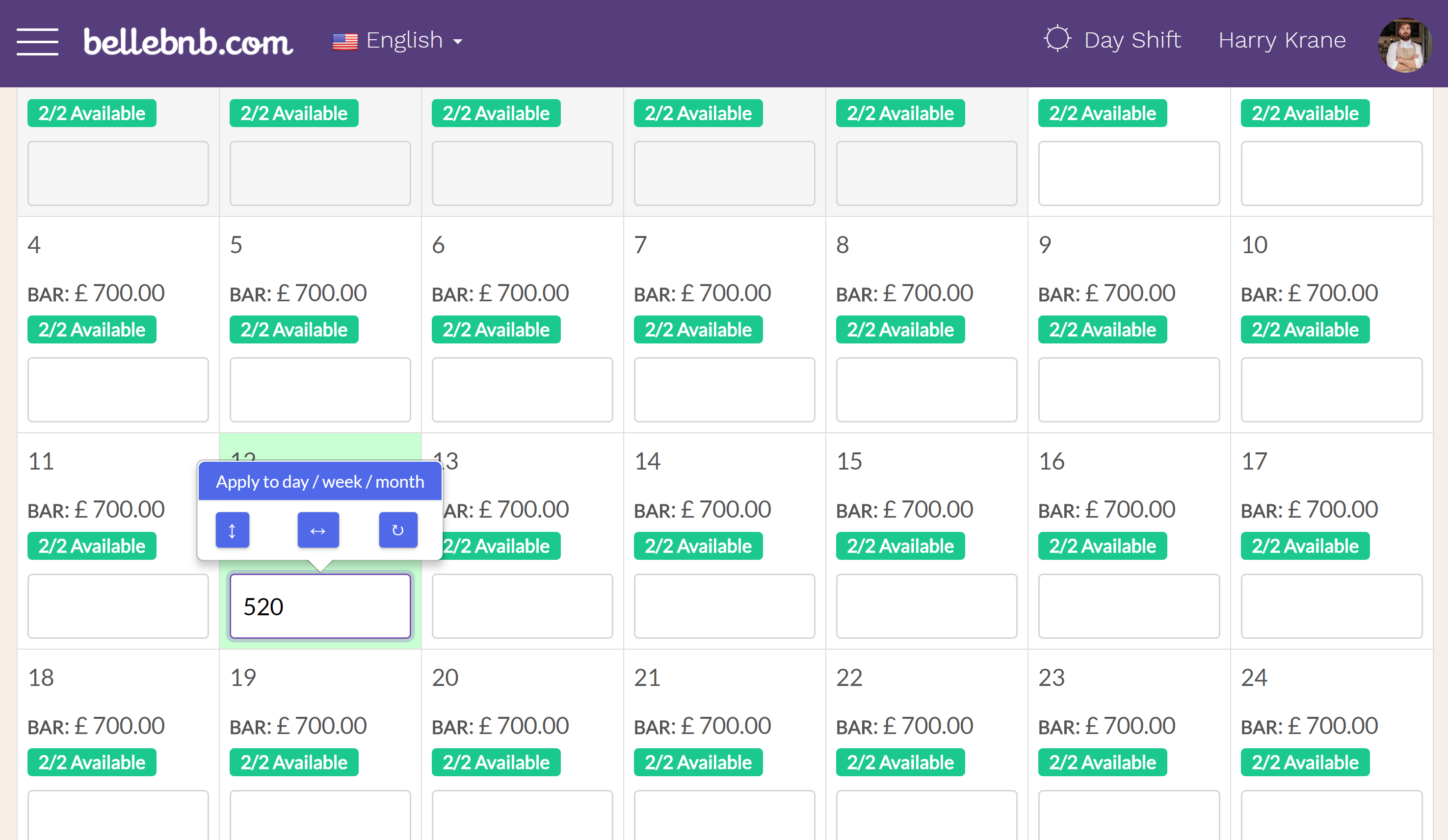Click the rate input for day 7

pos(724,390)
